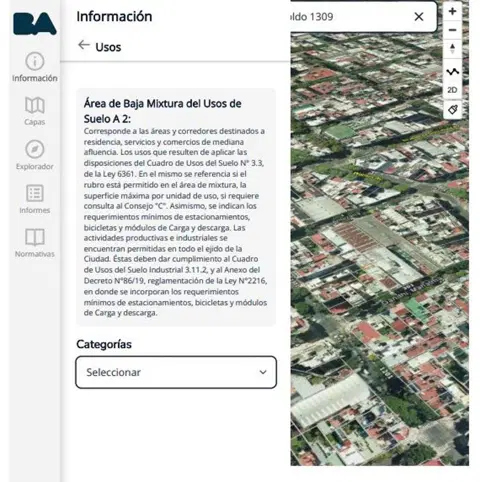
Task: Zoom in the map with plus button
Action: pos(452,12)
